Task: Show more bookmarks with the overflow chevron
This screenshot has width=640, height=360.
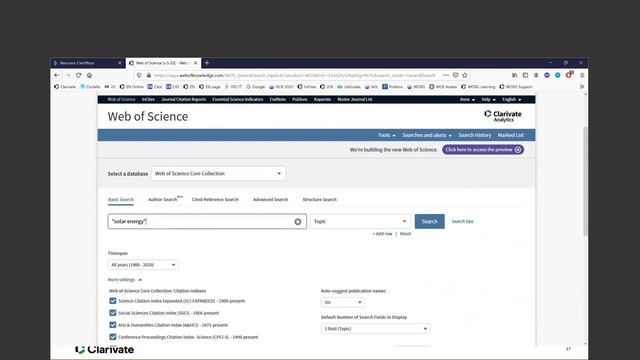Action: pos(582,87)
